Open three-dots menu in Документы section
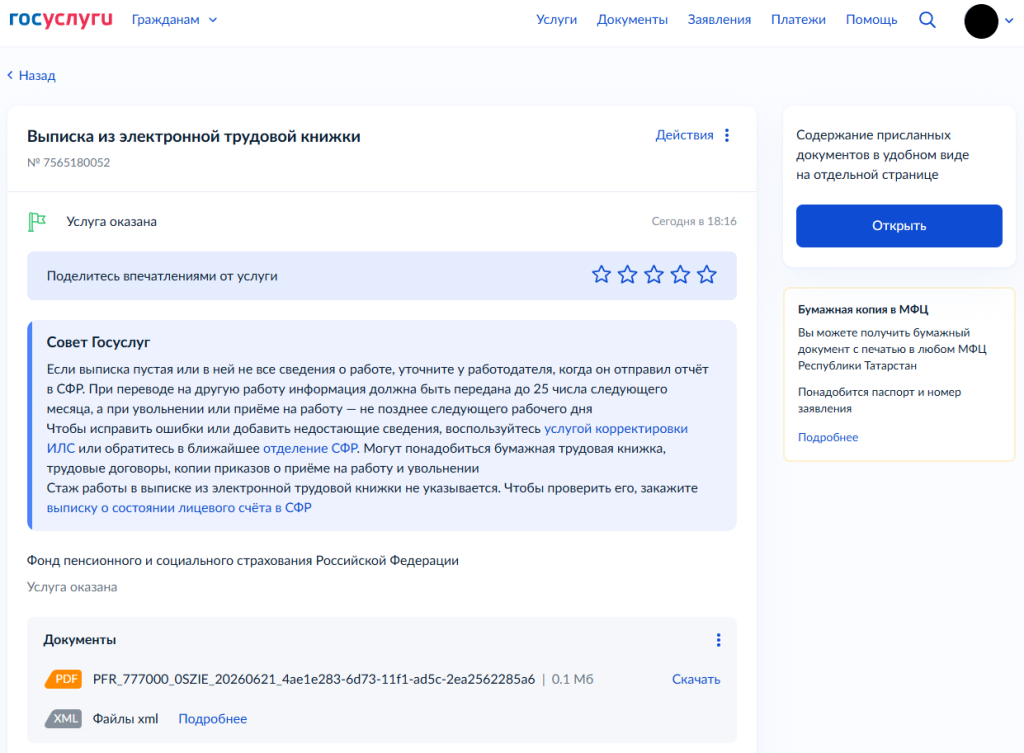Image resolution: width=1024 pixels, height=753 pixels. tap(718, 640)
